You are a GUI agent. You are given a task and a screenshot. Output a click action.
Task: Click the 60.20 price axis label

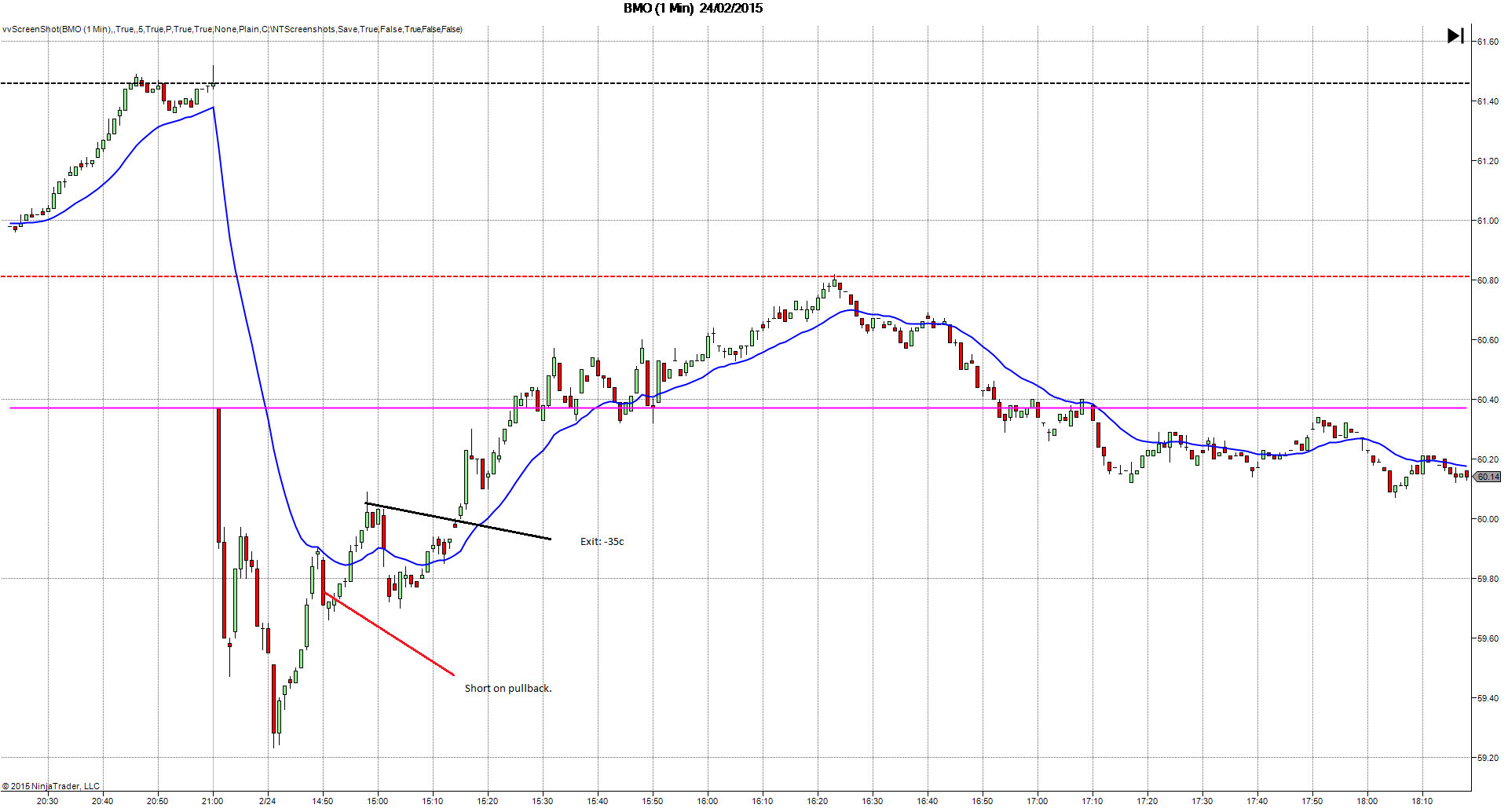click(1488, 459)
